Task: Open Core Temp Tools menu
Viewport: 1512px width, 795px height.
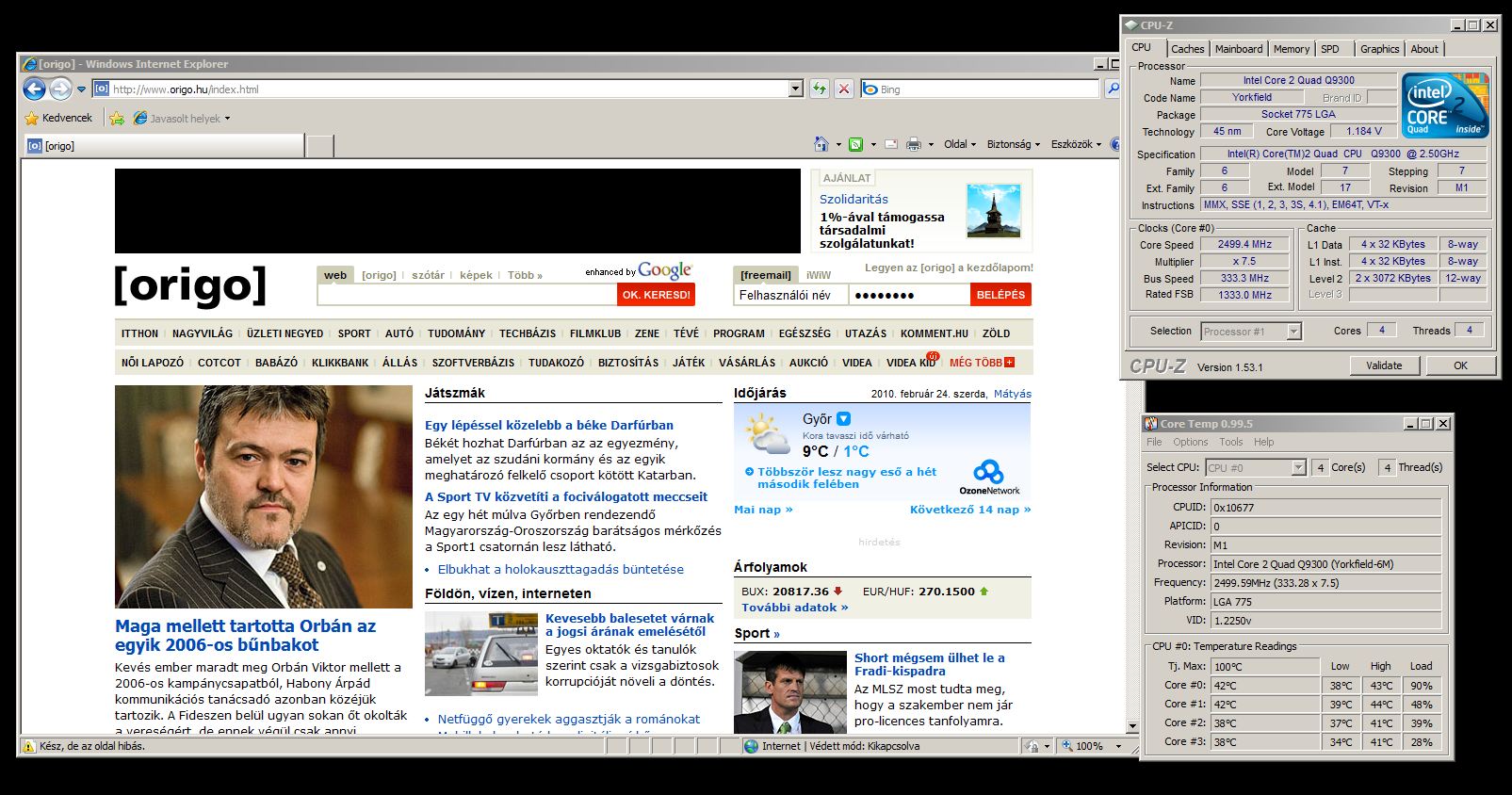Action: click(1231, 442)
